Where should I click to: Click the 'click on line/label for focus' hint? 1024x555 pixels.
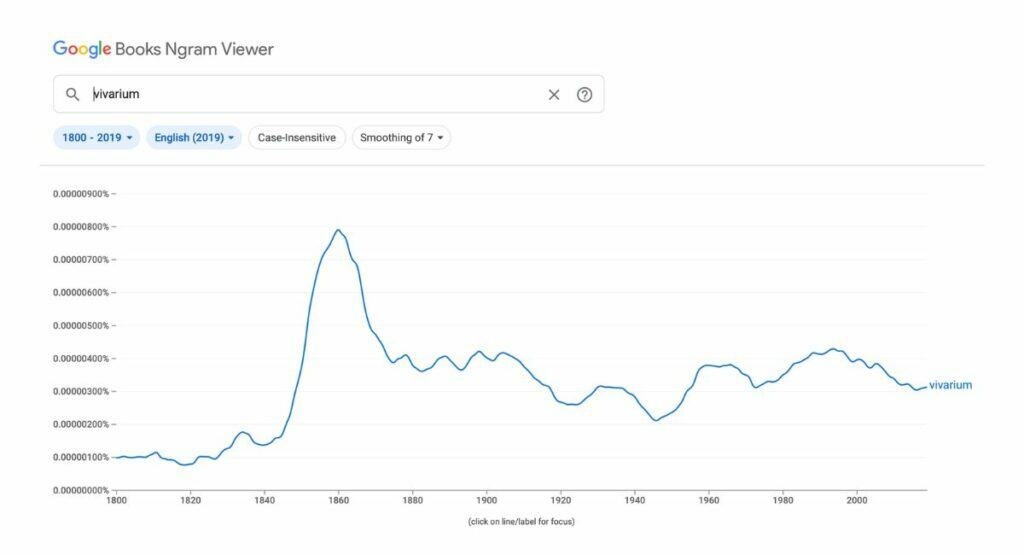(521, 522)
